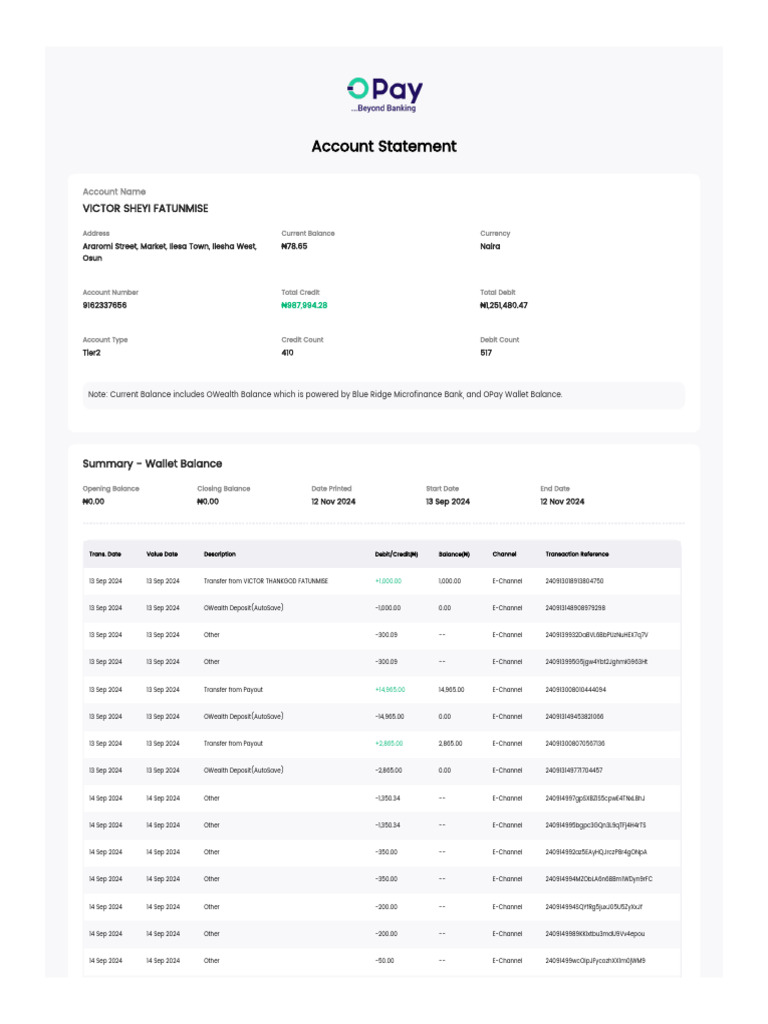
Task: Click the Tier2 account type value
Action: click(91, 352)
